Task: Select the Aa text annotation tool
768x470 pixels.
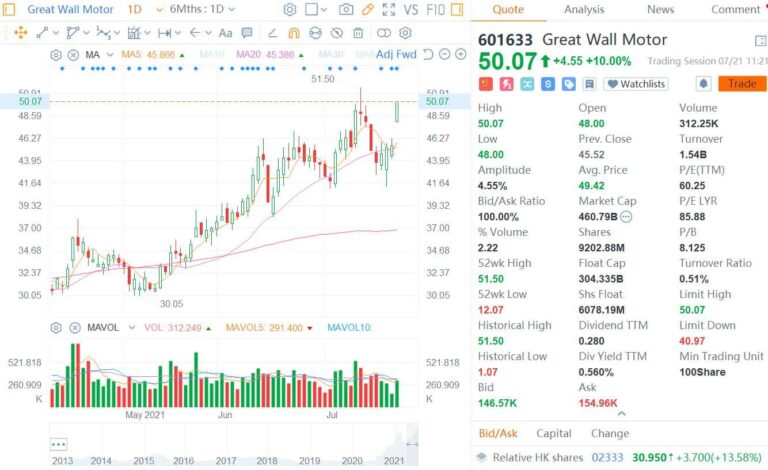Action: [x=225, y=33]
